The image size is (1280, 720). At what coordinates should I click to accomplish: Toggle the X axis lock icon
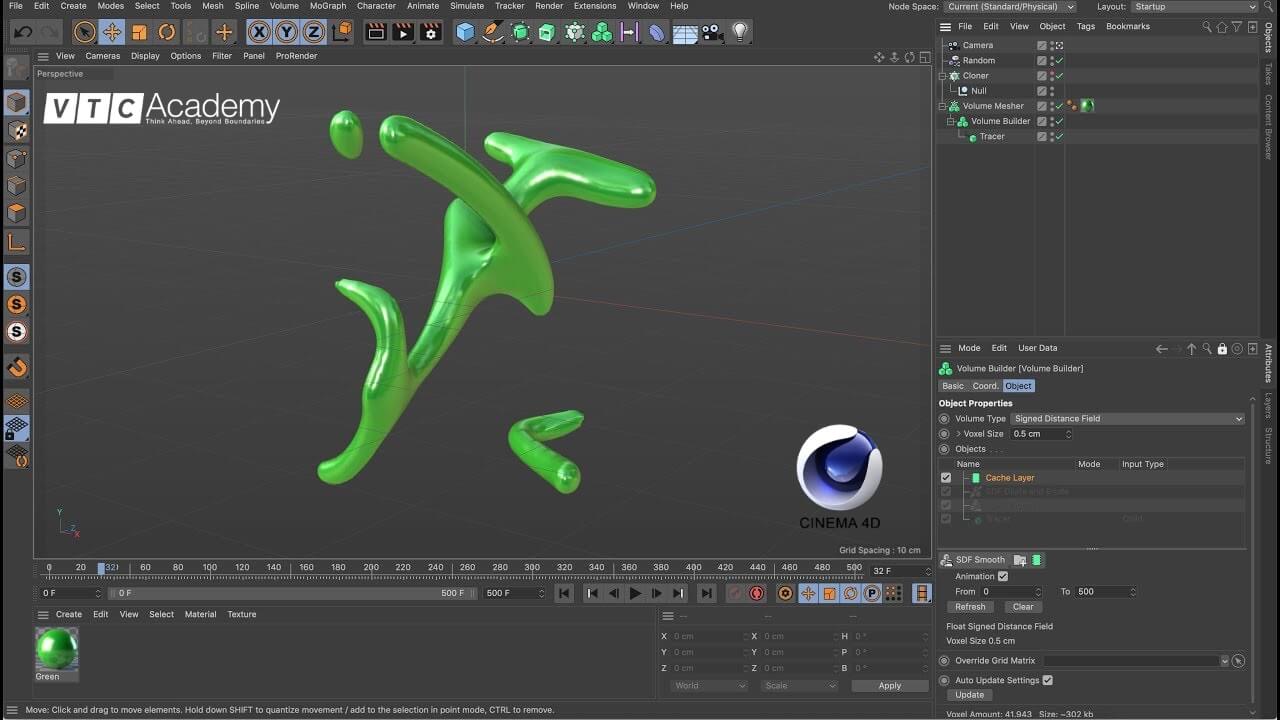click(259, 32)
